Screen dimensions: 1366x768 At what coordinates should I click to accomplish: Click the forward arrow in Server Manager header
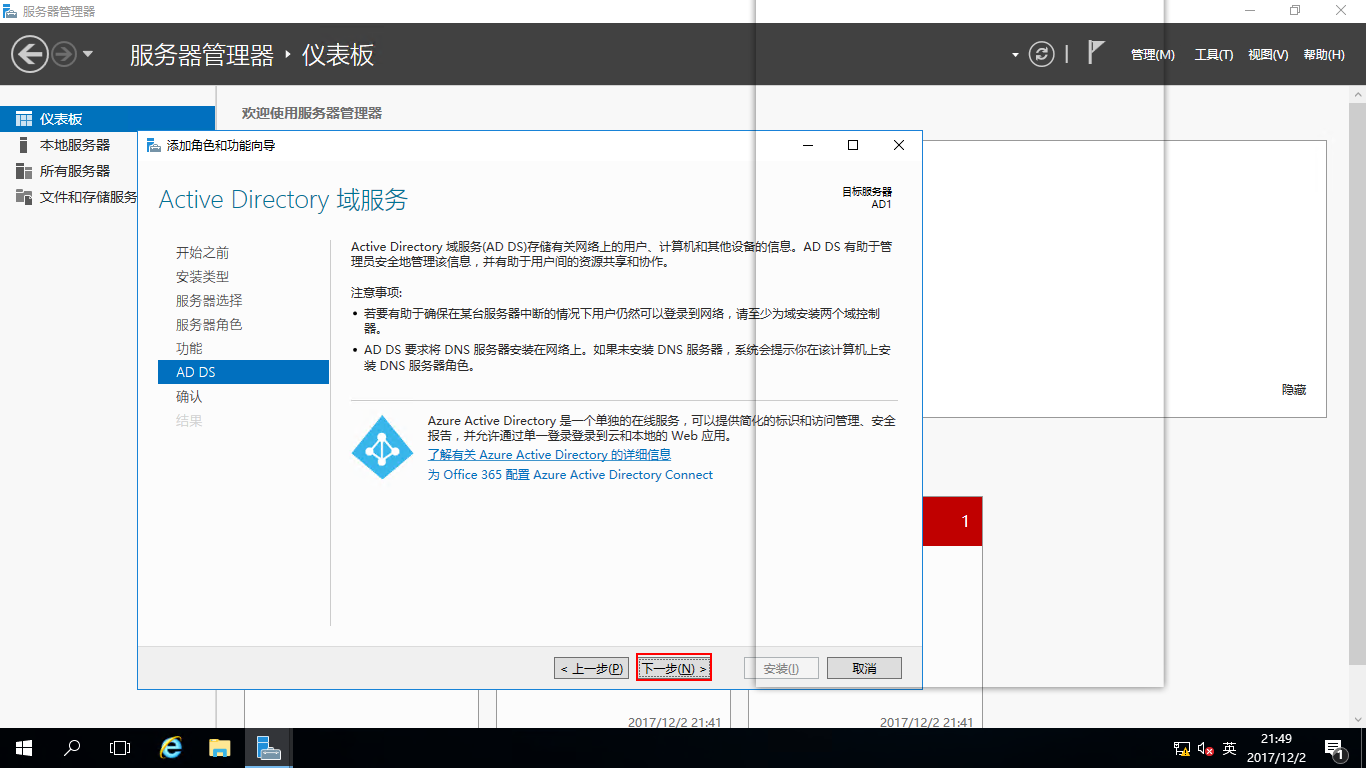pyautogui.click(x=64, y=54)
